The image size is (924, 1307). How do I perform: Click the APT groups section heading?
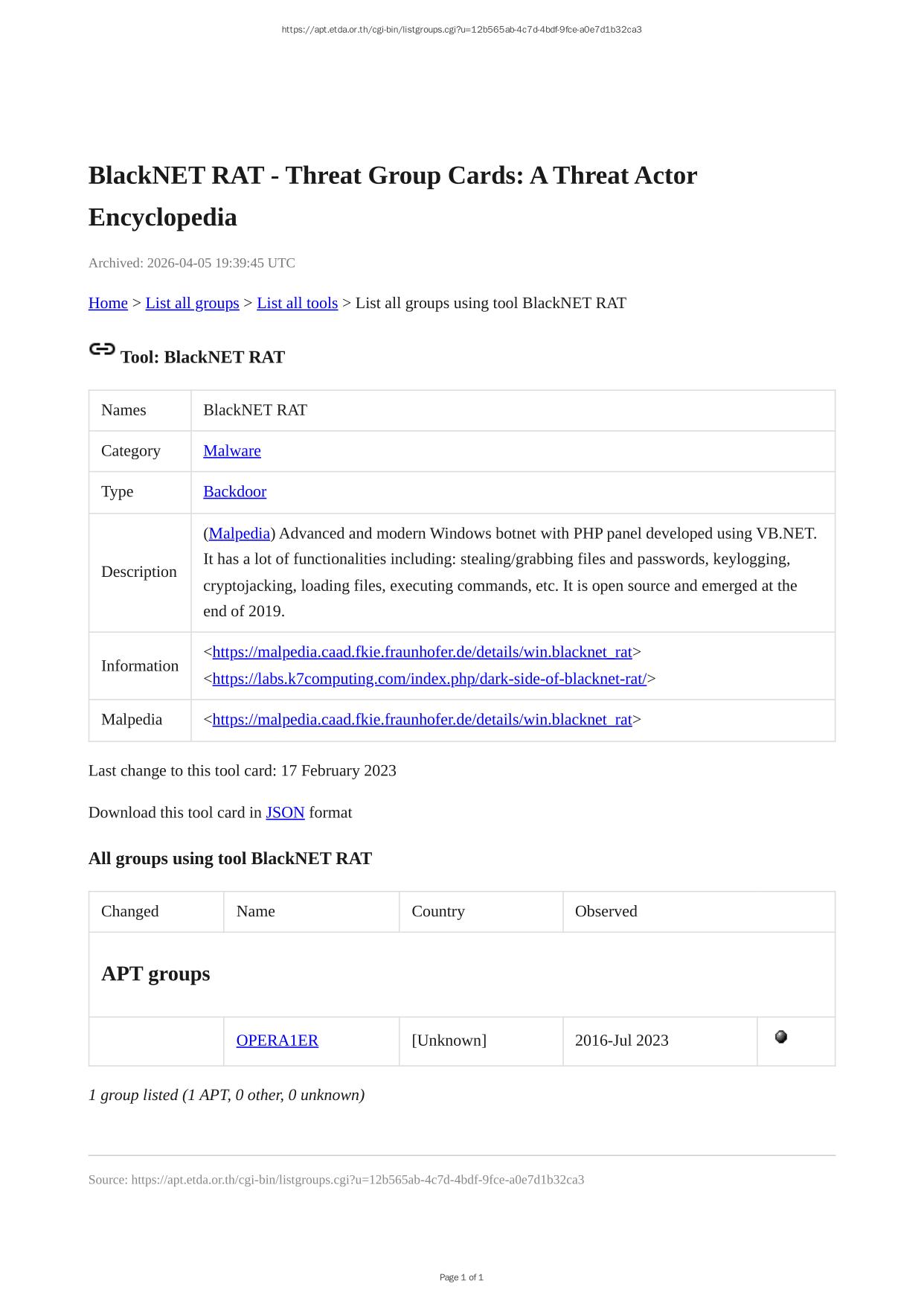tap(155, 974)
